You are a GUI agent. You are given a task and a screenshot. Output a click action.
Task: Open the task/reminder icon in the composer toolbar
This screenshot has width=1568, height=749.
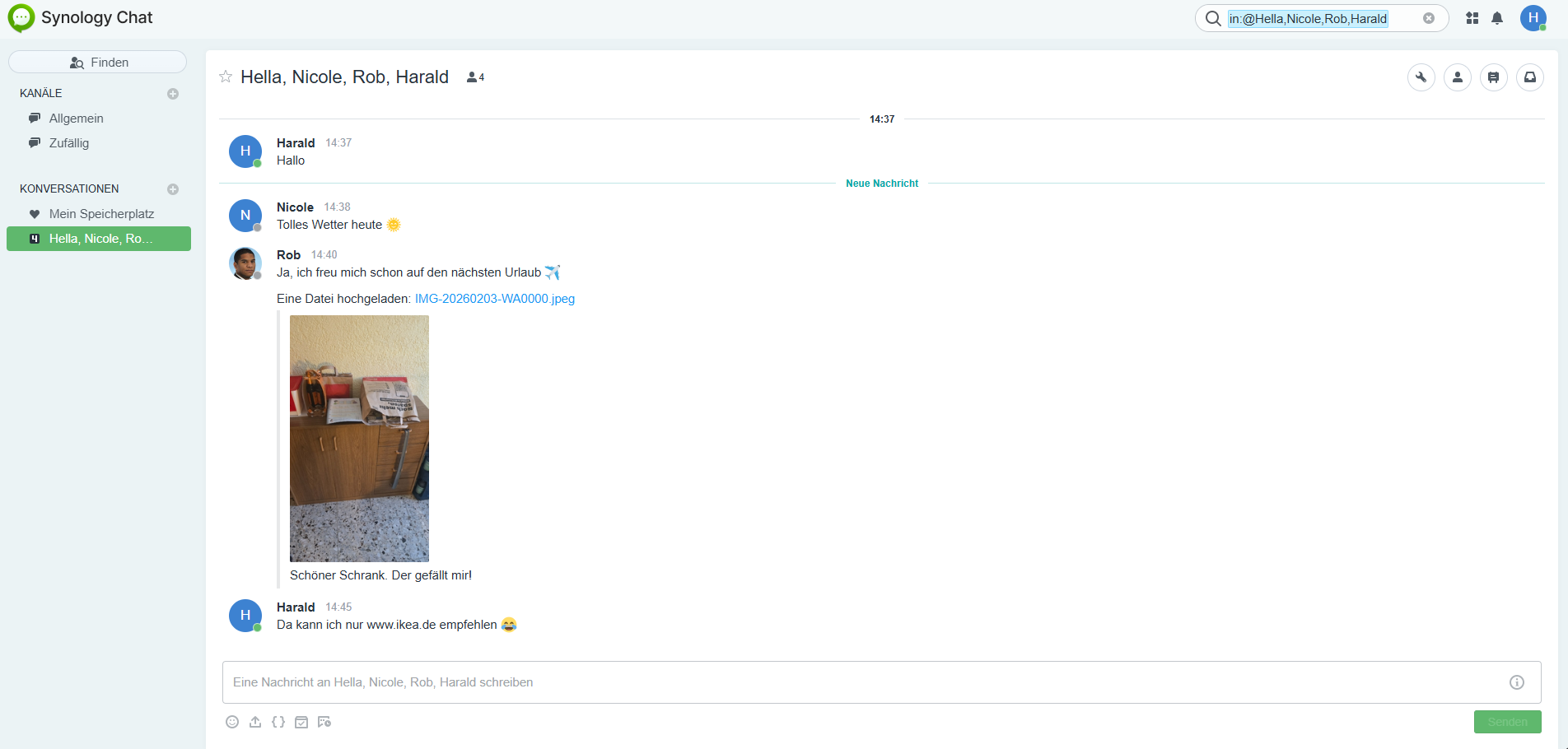coord(301,722)
